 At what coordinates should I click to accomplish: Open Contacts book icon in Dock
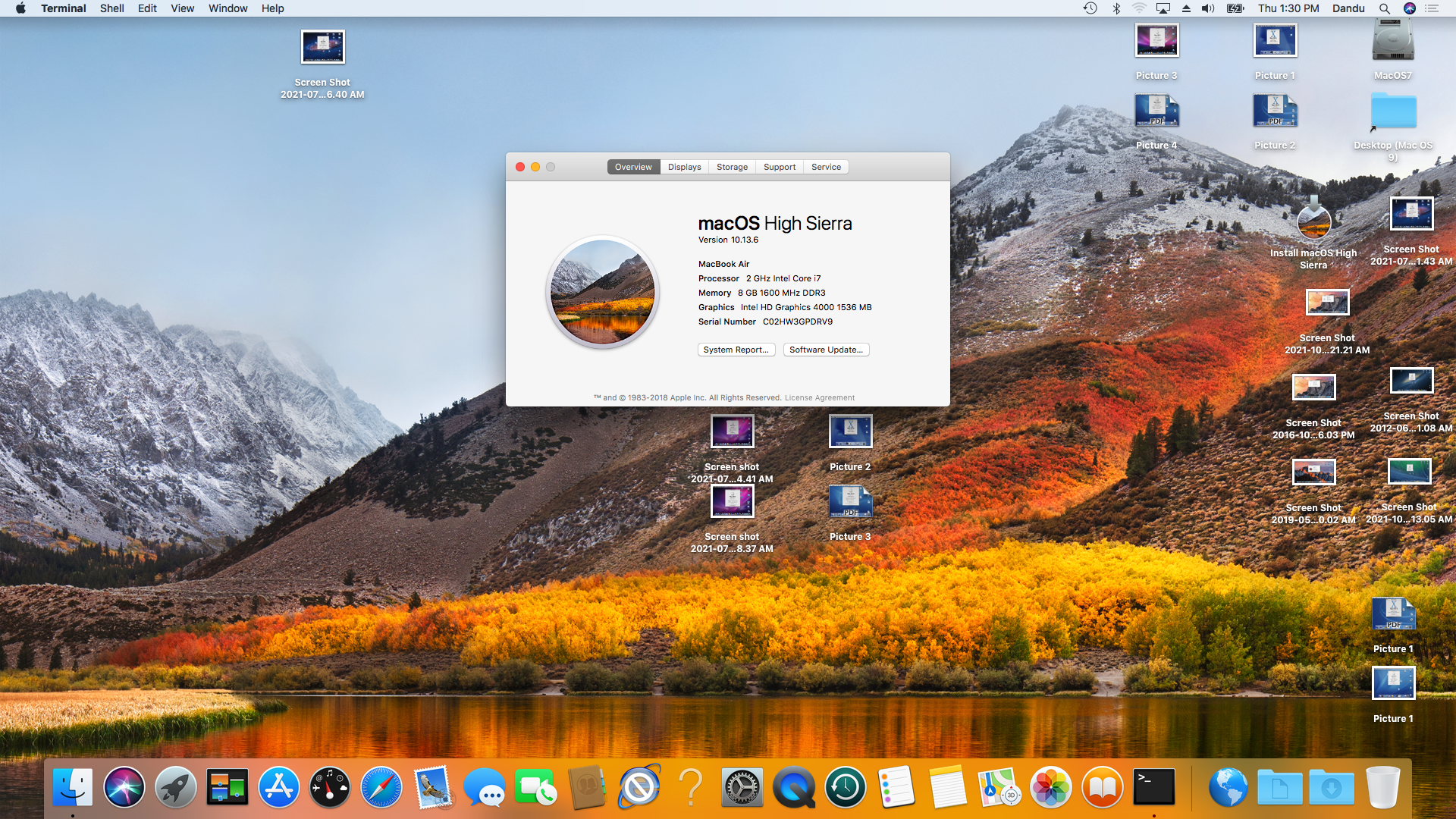[588, 787]
